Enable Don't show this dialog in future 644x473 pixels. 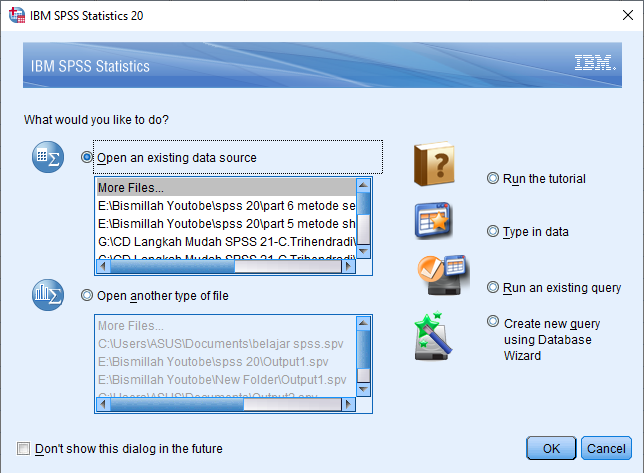[23, 448]
